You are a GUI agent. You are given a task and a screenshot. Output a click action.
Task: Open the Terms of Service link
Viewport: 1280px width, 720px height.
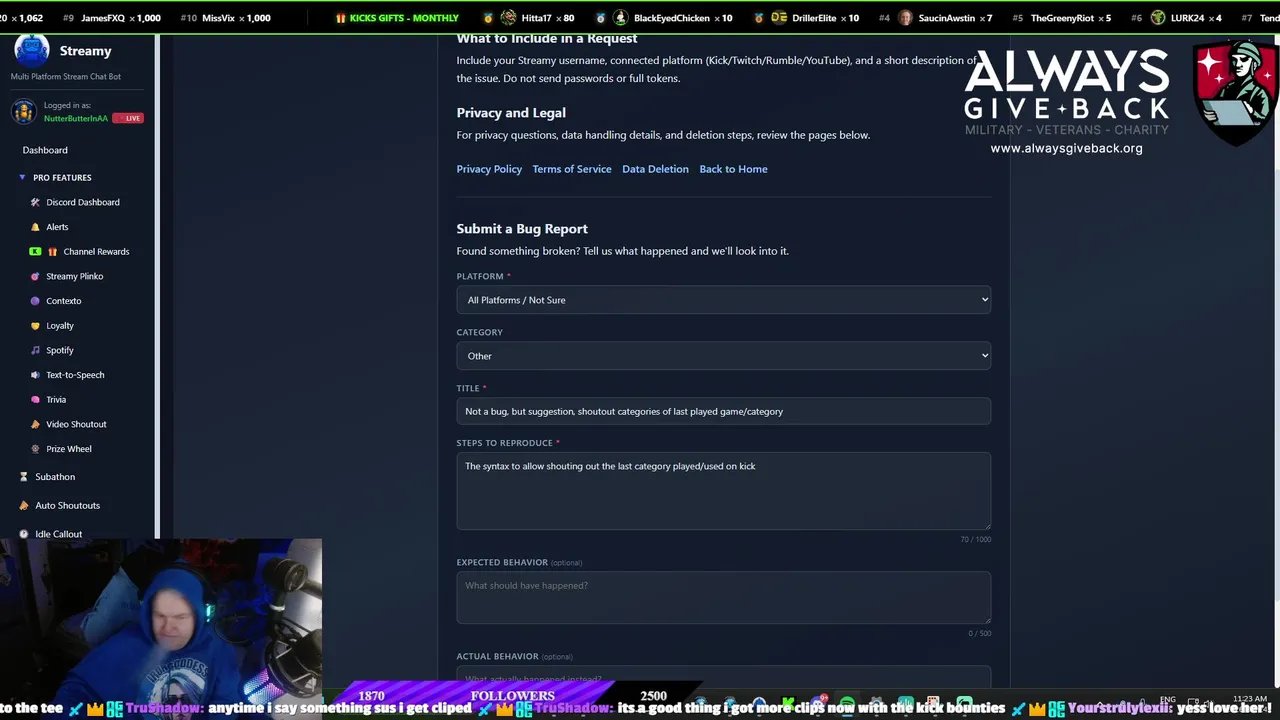[x=571, y=169]
